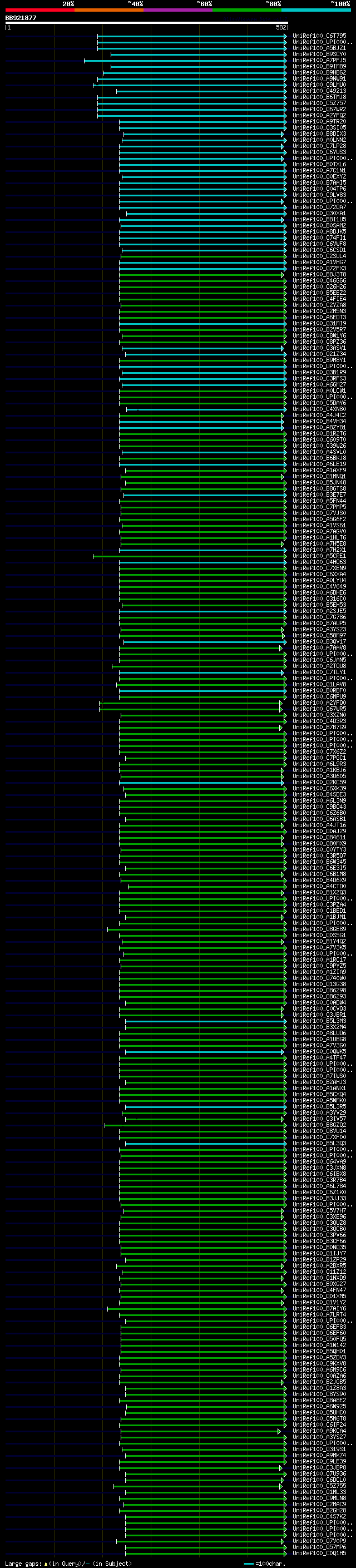Select hit UniRef100_C0Q1H5

[319, 1553]
